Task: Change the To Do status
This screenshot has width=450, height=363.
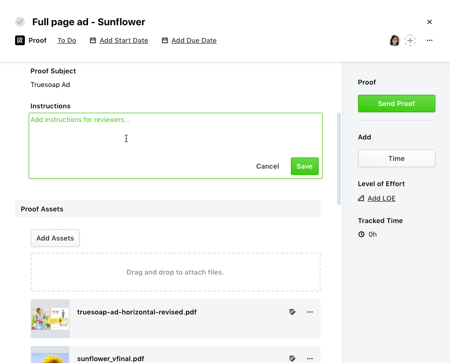Action: [67, 40]
